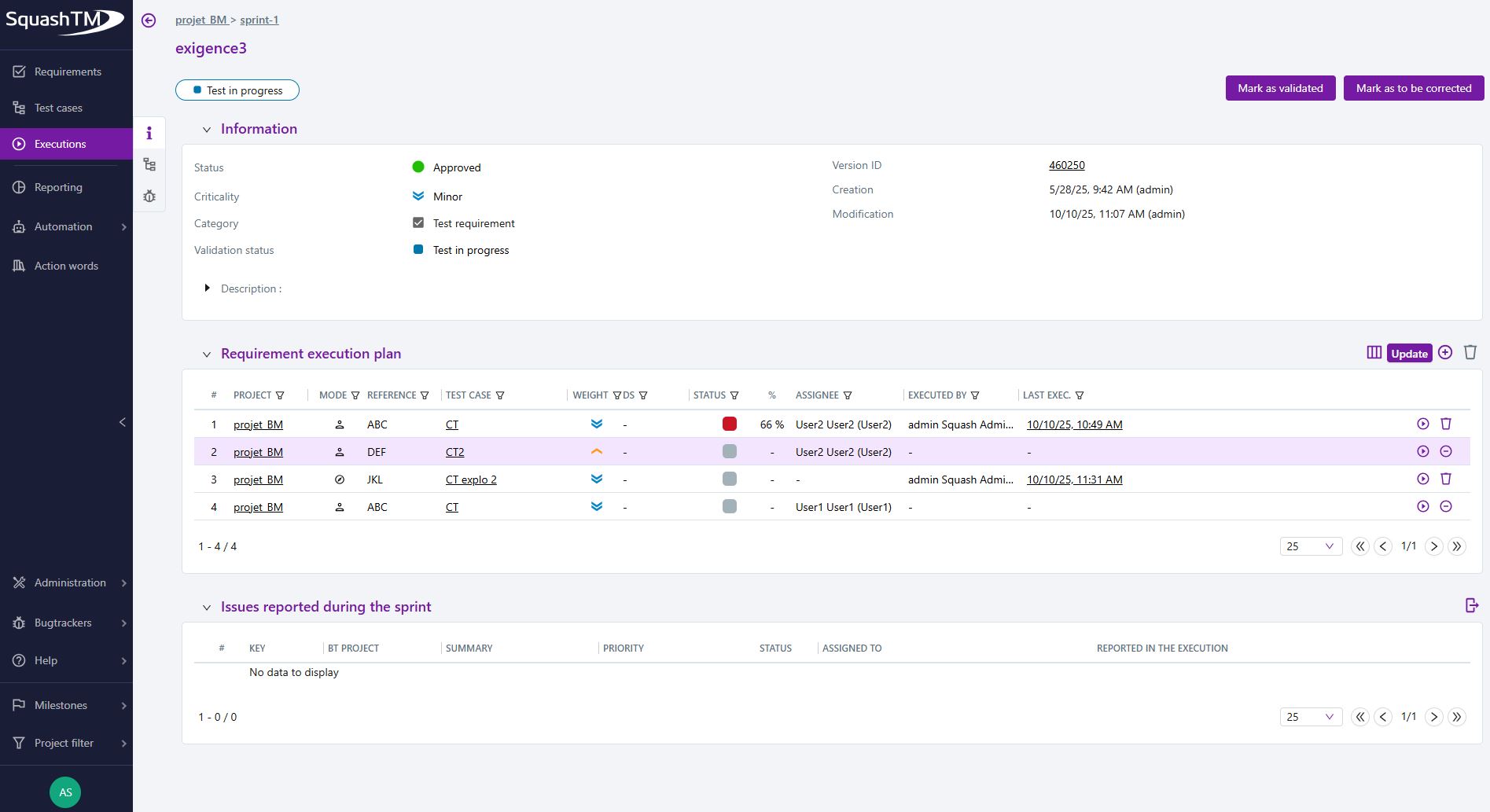Filter the STATUS column
This screenshot has width=1490, height=812.
734,395
